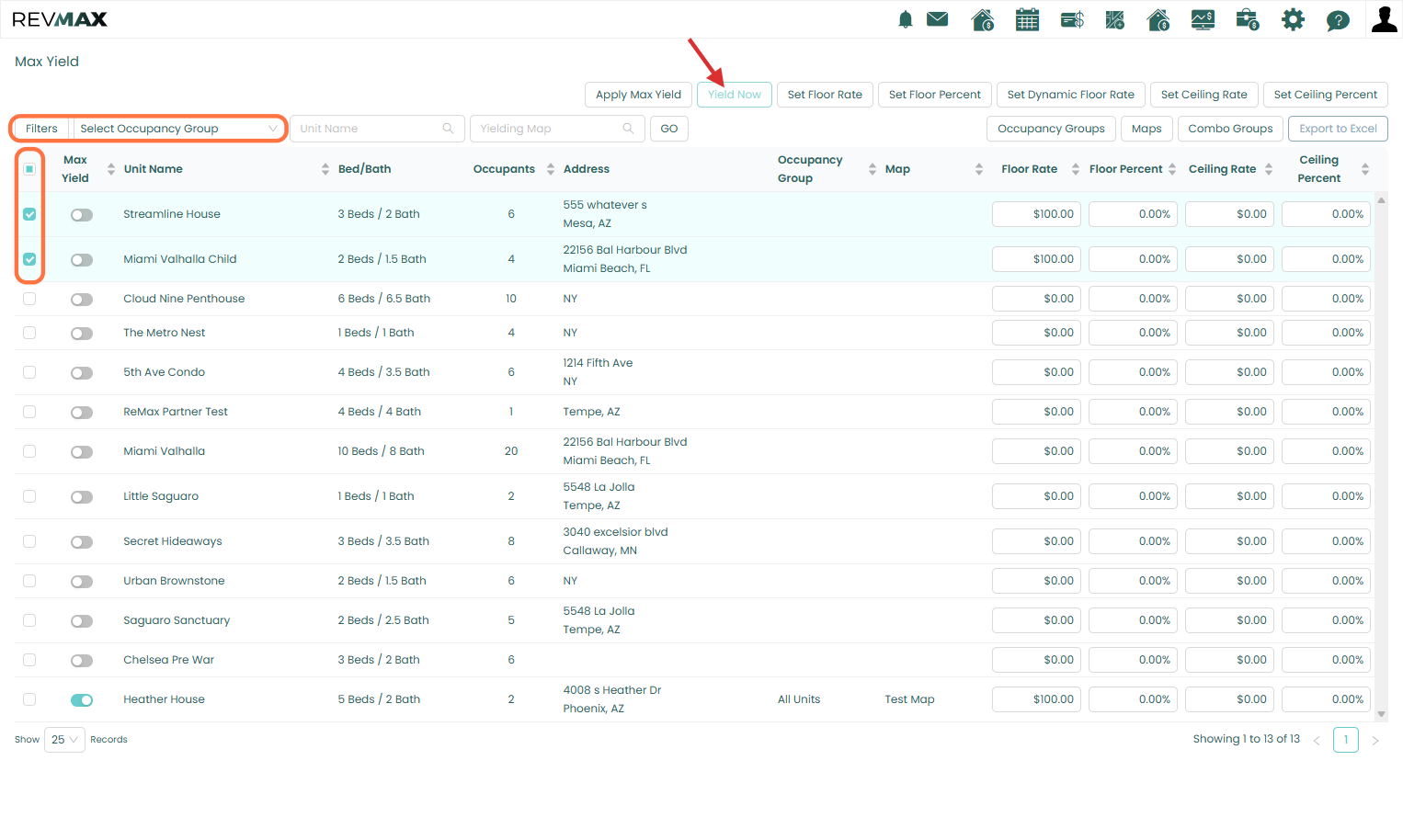This screenshot has width=1403, height=840.
Task: Open the credit card dollar icon
Action: pyautogui.click(x=1072, y=19)
